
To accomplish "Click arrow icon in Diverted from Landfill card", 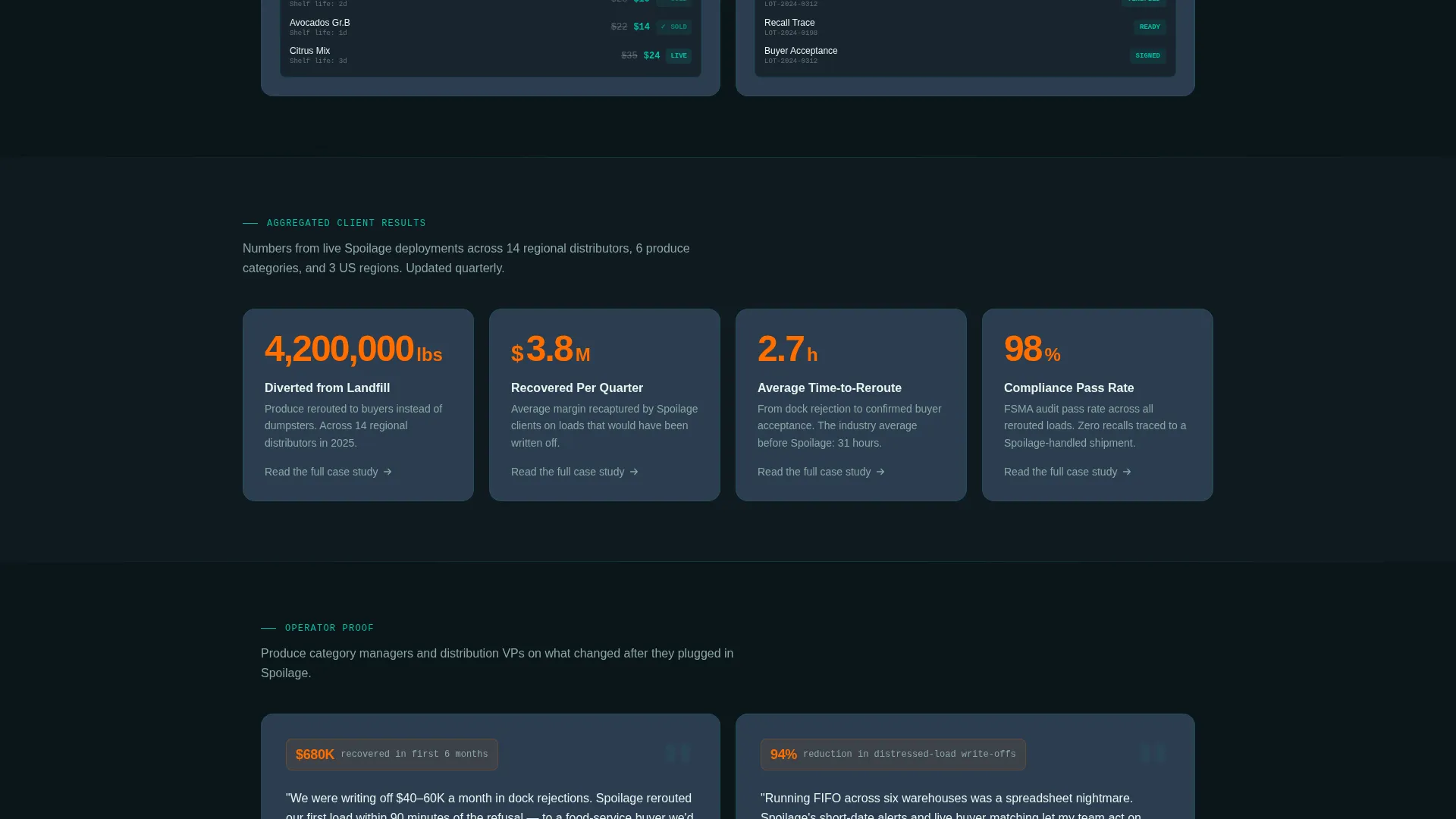I will tap(388, 472).
